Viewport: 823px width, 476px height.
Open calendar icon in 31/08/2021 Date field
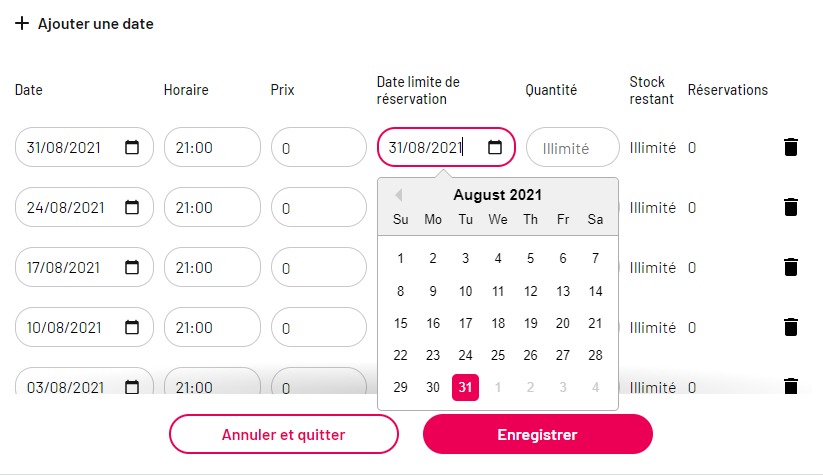point(132,147)
